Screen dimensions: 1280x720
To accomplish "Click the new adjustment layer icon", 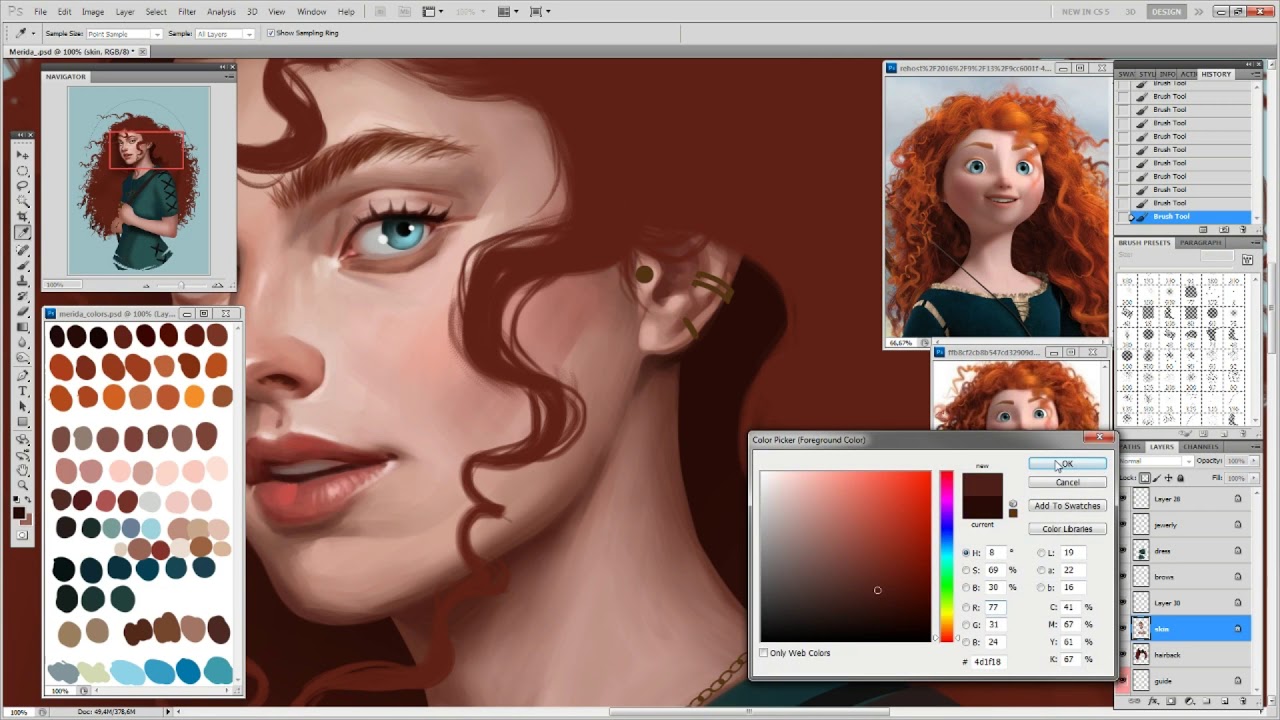I will (1189, 701).
